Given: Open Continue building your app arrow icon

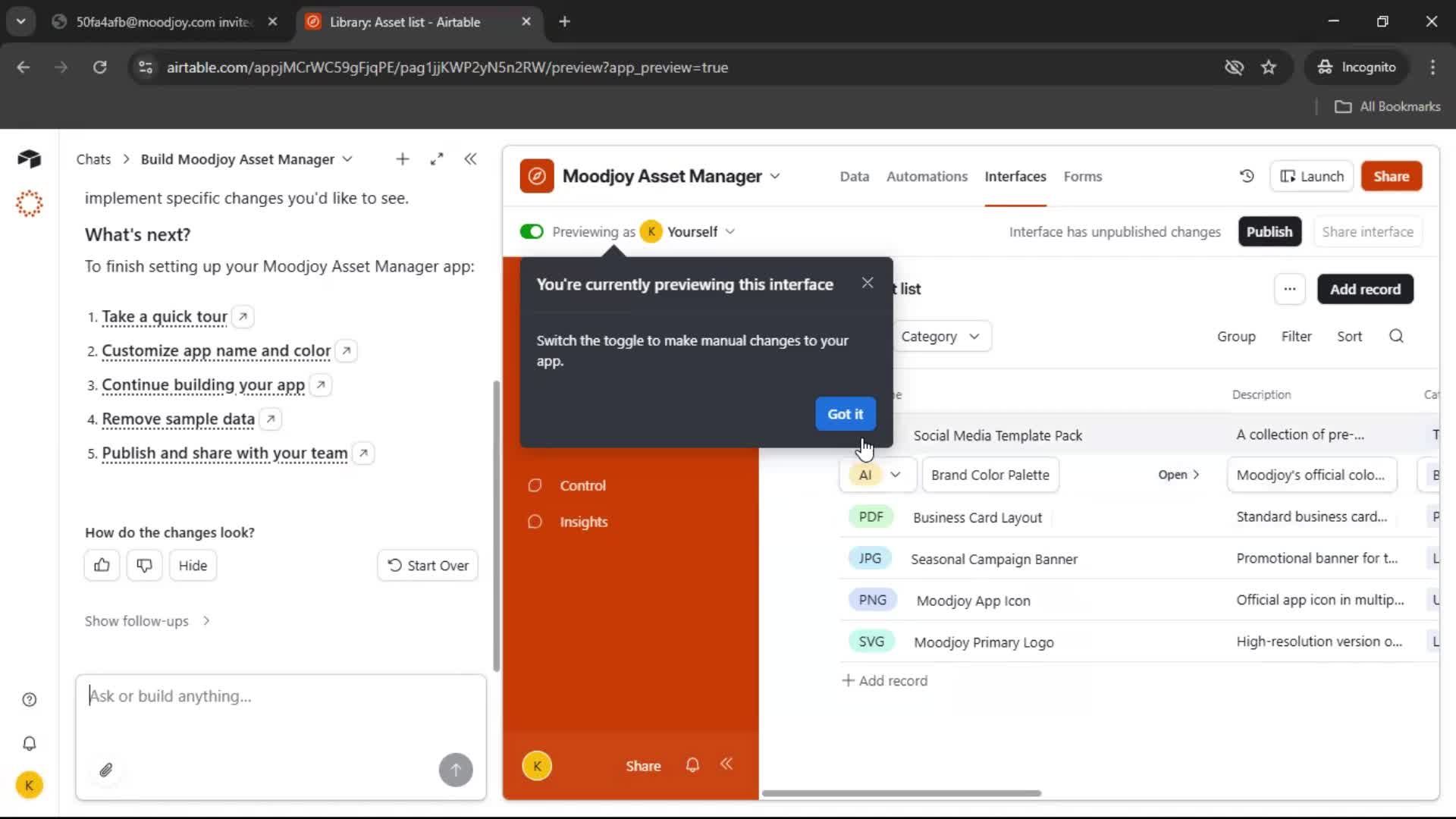Looking at the screenshot, I should [321, 384].
